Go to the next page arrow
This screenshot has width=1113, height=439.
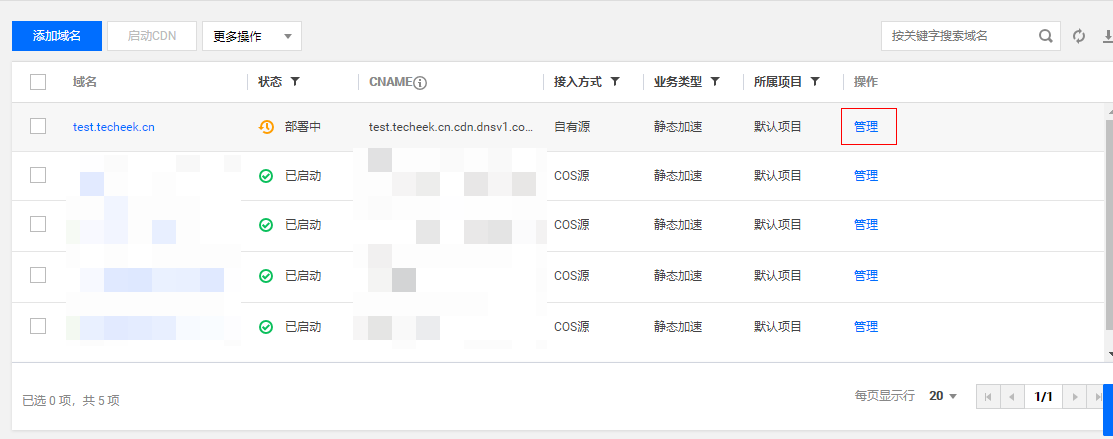click(x=1074, y=397)
